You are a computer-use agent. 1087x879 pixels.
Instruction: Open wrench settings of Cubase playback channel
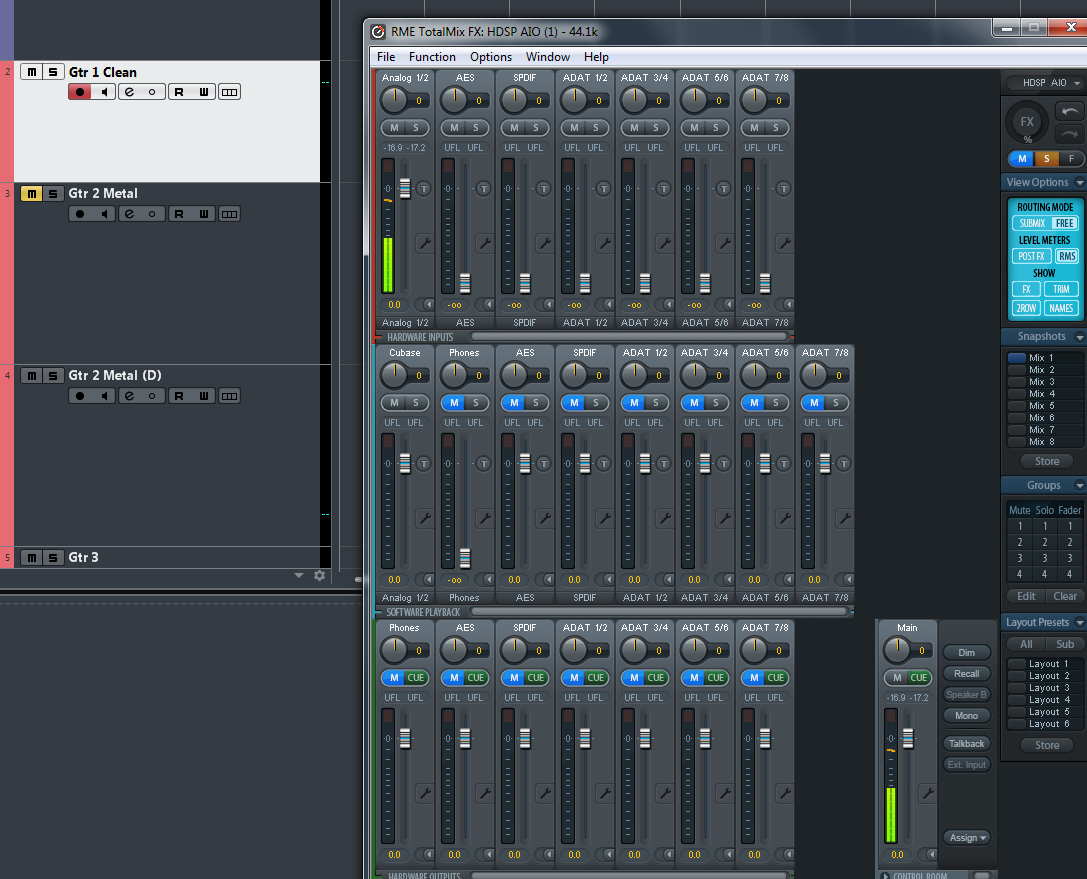click(424, 518)
